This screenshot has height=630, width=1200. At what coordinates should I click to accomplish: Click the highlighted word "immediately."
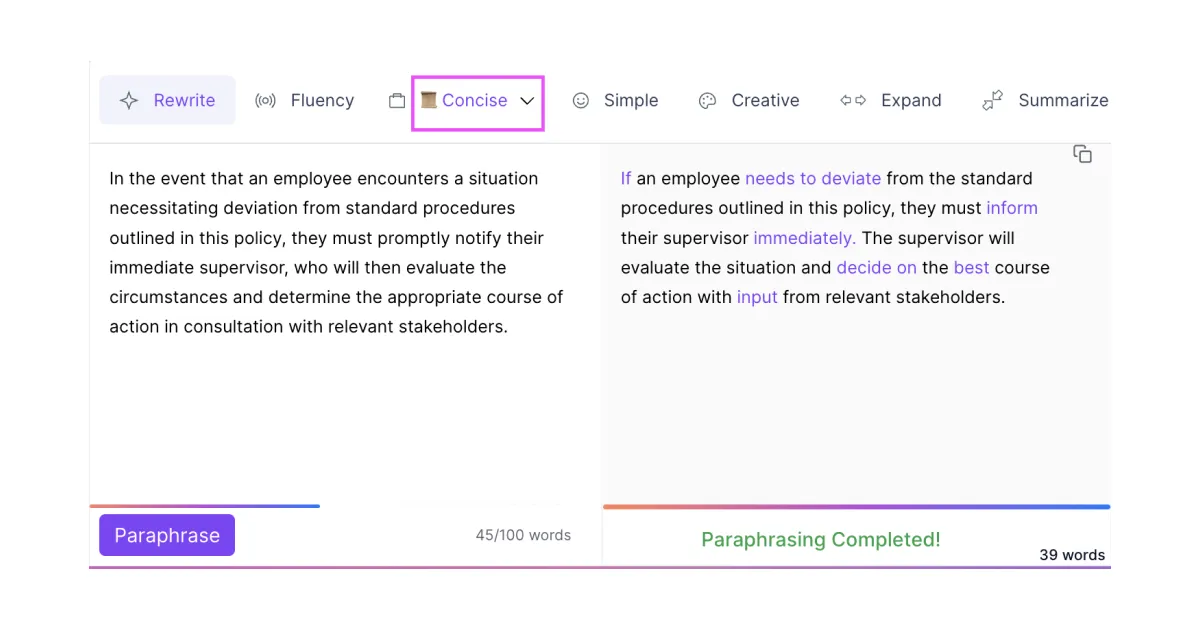[x=805, y=238]
